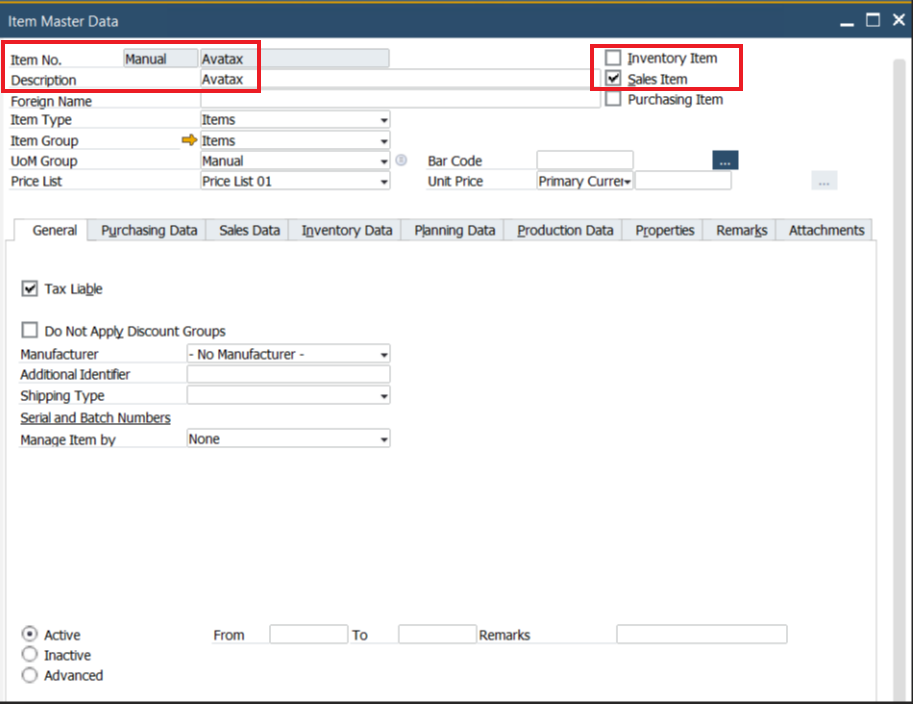This screenshot has width=913, height=704.
Task: Click the greyed ellipsis button beside Unit Price
Action: (x=824, y=181)
